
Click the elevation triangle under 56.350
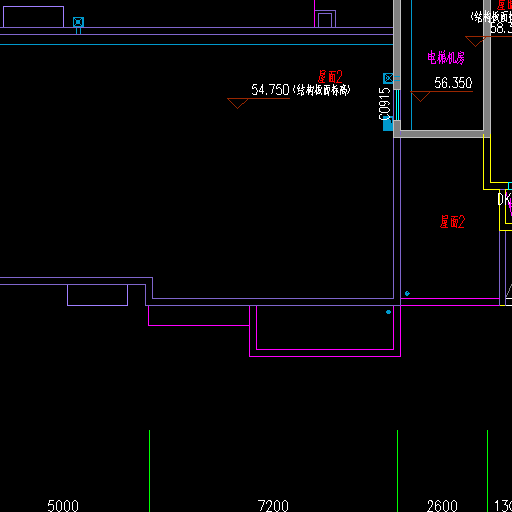point(420,96)
